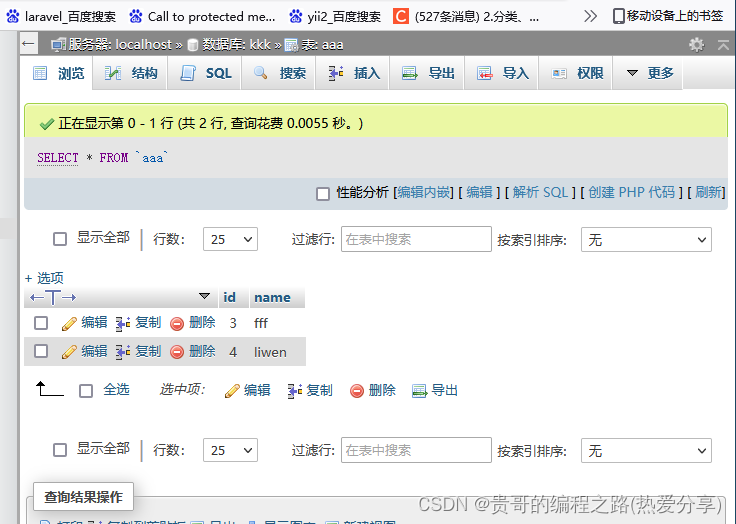Click pencil edit icon in row liwen
The width and height of the screenshot is (736, 524).
[x=69, y=352]
